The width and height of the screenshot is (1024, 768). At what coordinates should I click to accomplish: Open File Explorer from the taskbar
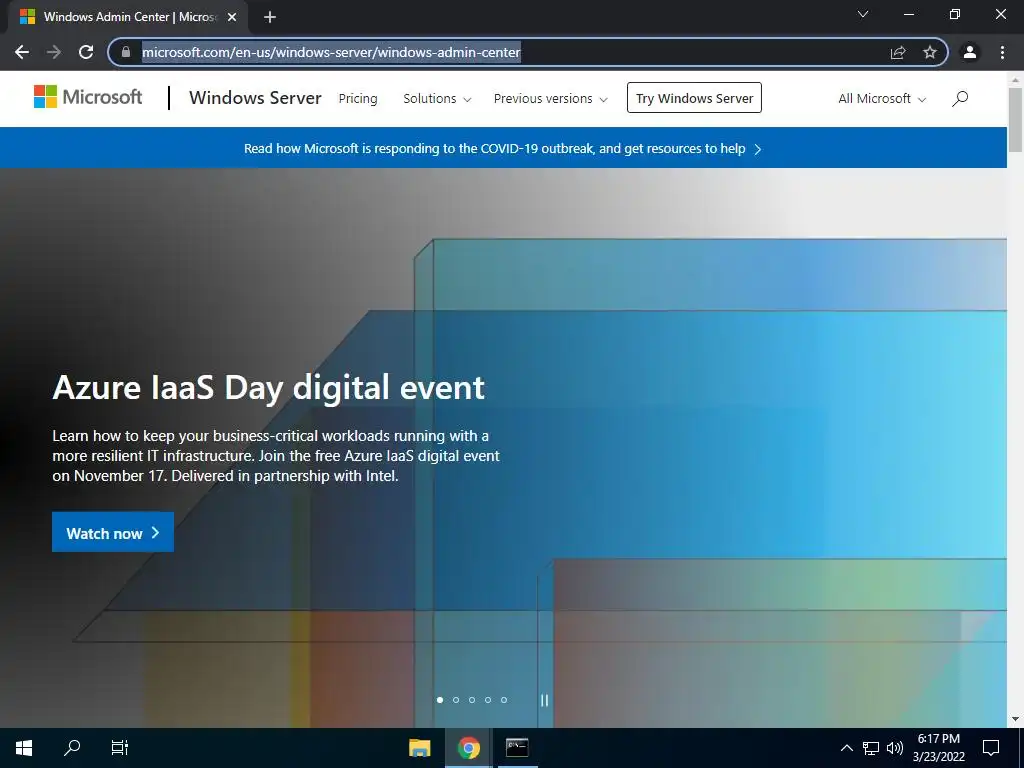point(420,748)
